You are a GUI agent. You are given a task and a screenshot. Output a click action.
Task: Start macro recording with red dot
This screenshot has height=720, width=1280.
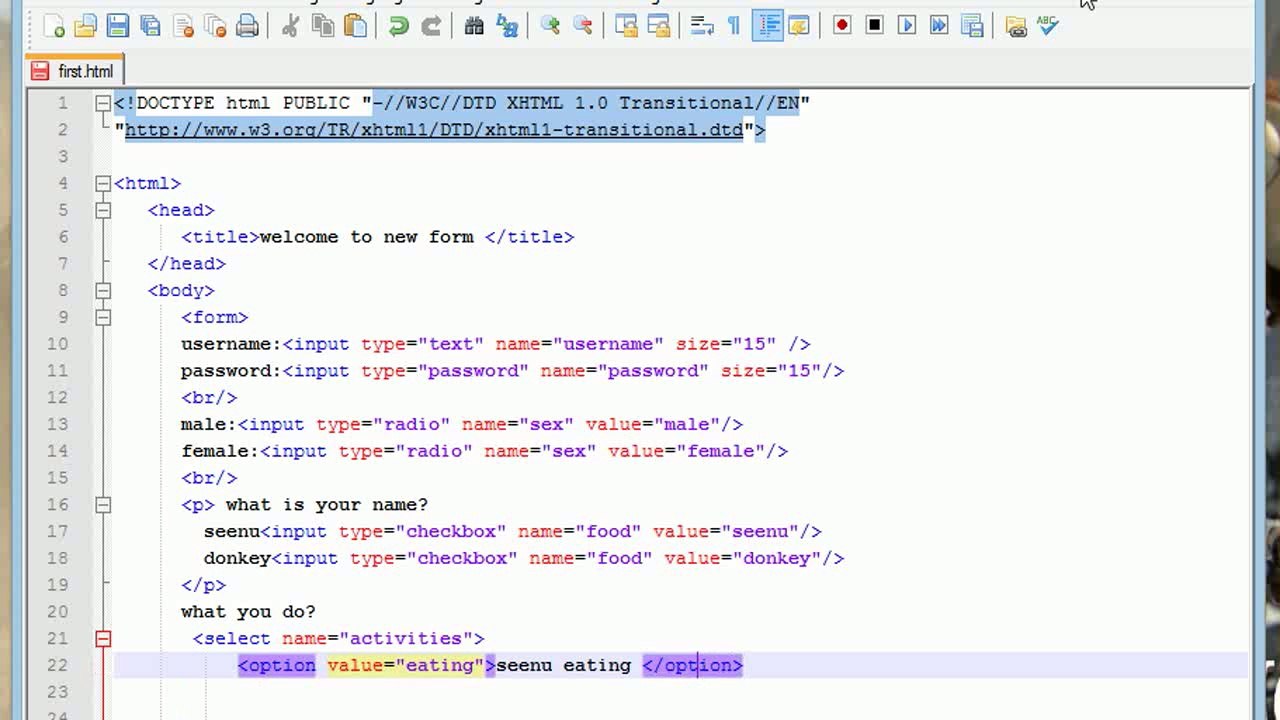pyautogui.click(x=842, y=25)
